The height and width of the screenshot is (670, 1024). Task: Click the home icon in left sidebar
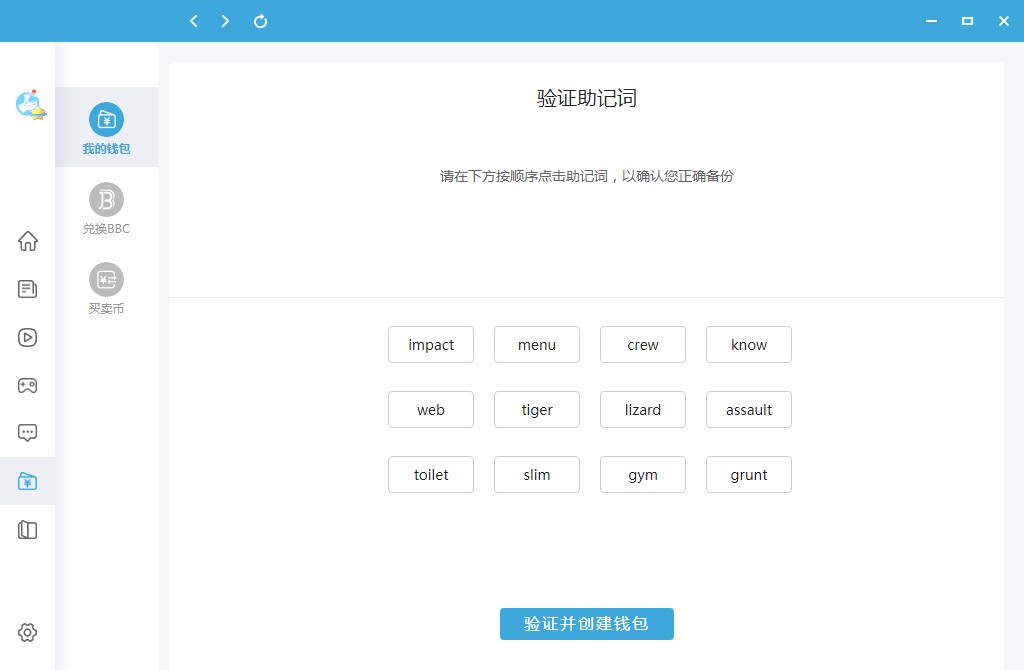[x=28, y=241]
